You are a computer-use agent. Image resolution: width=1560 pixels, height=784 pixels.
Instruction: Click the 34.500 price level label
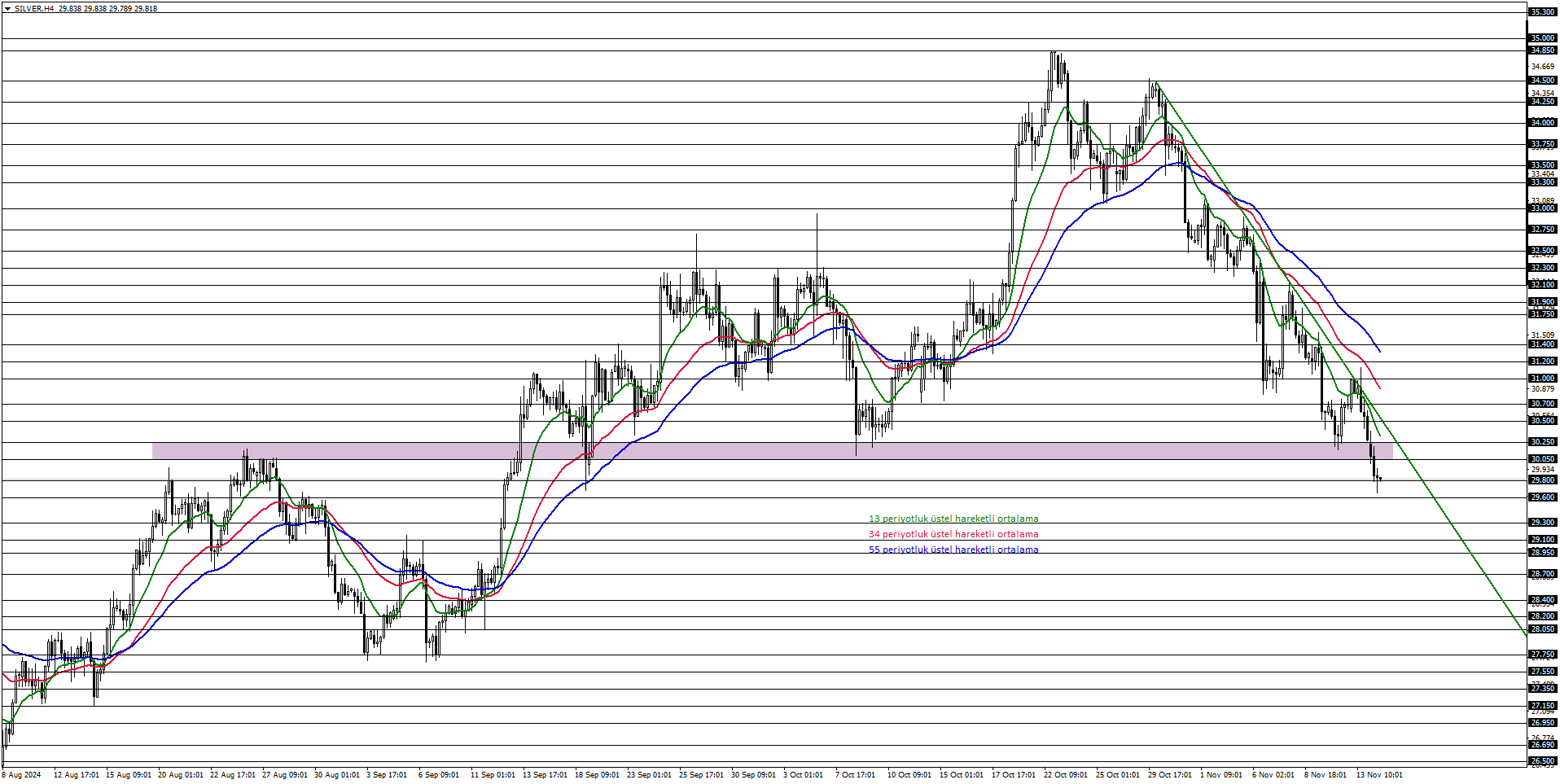[1543, 81]
